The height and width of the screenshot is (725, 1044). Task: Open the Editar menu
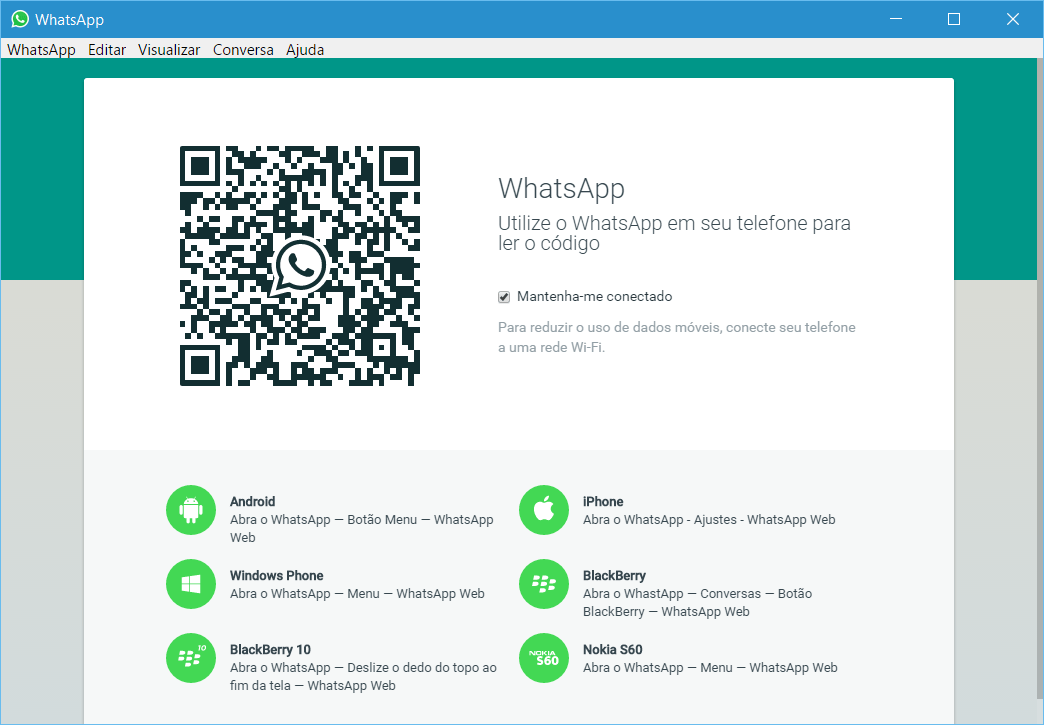(x=107, y=50)
